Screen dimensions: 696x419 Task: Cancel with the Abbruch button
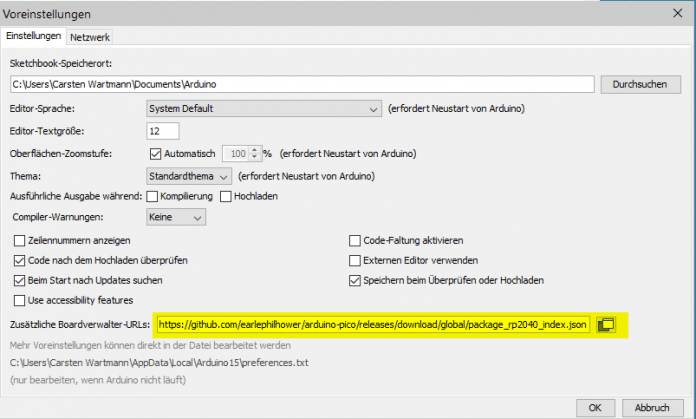[x=652, y=407]
